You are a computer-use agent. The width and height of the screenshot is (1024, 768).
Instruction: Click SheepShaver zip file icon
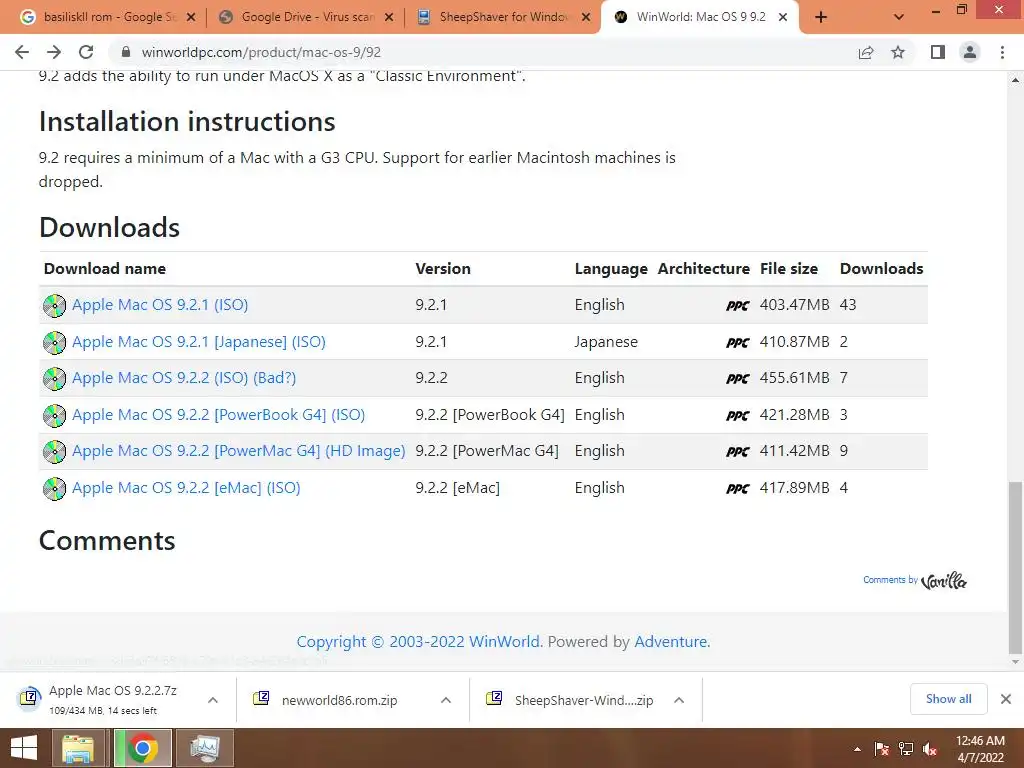click(x=494, y=698)
